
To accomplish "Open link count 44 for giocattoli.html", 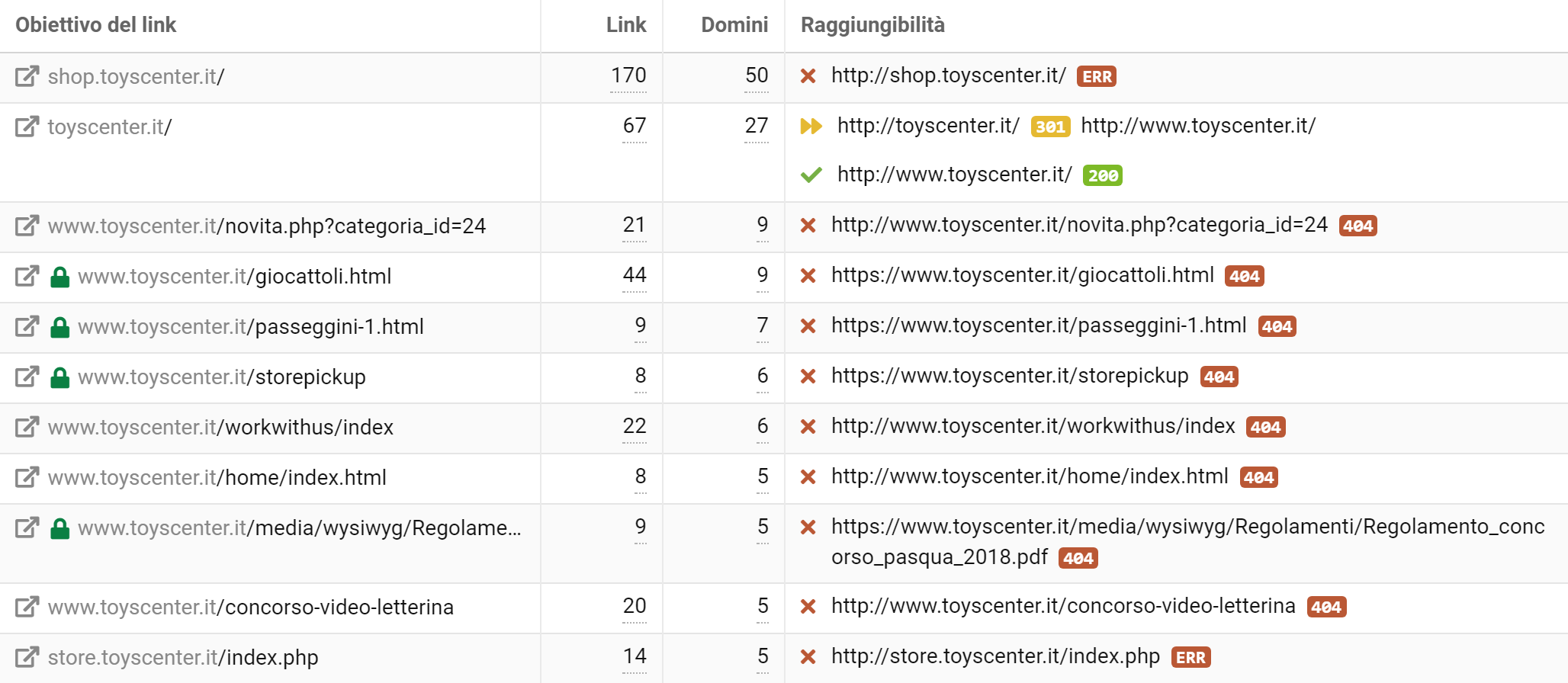I will tap(635, 275).
